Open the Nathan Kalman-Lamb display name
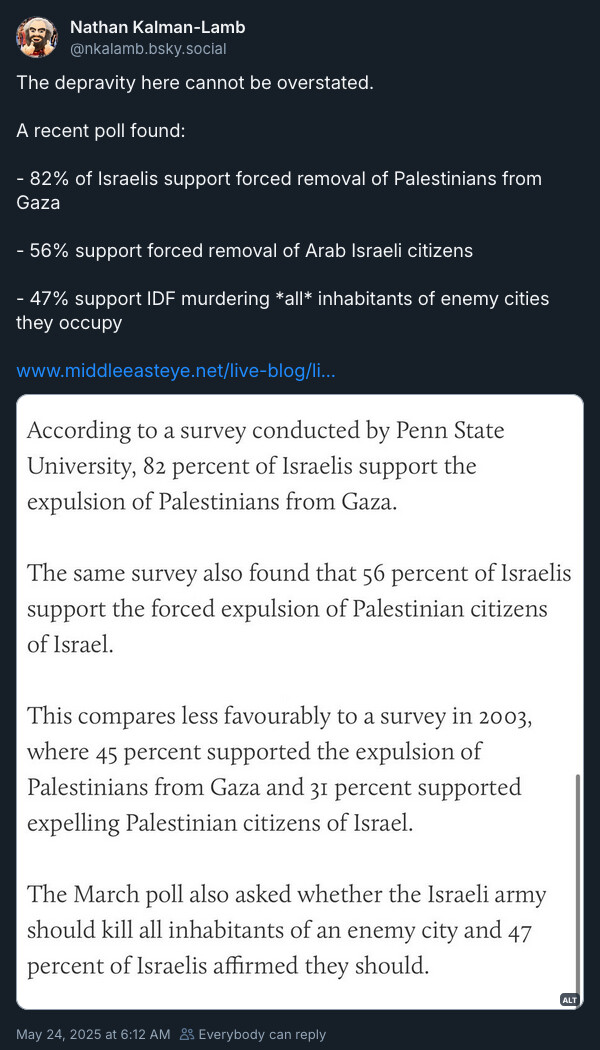The image size is (600, 1050). pos(157,27)
